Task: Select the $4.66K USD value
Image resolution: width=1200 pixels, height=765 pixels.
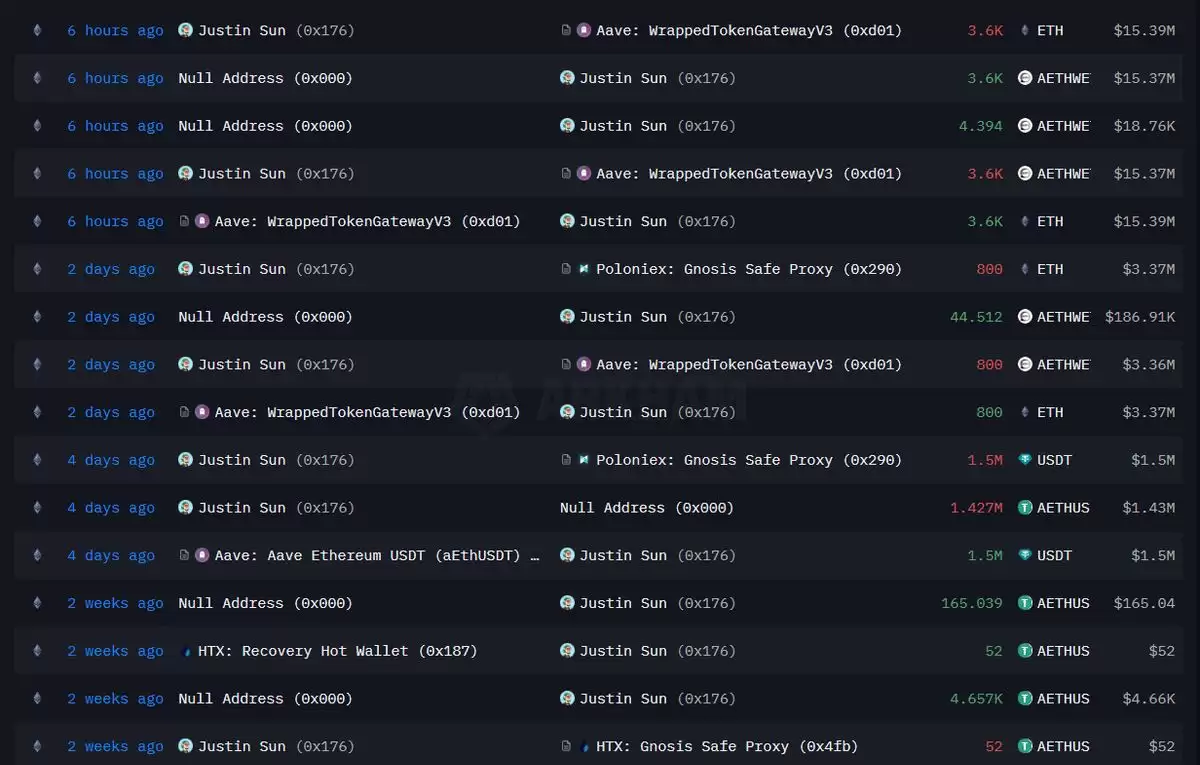Action: coord(1149,699)
